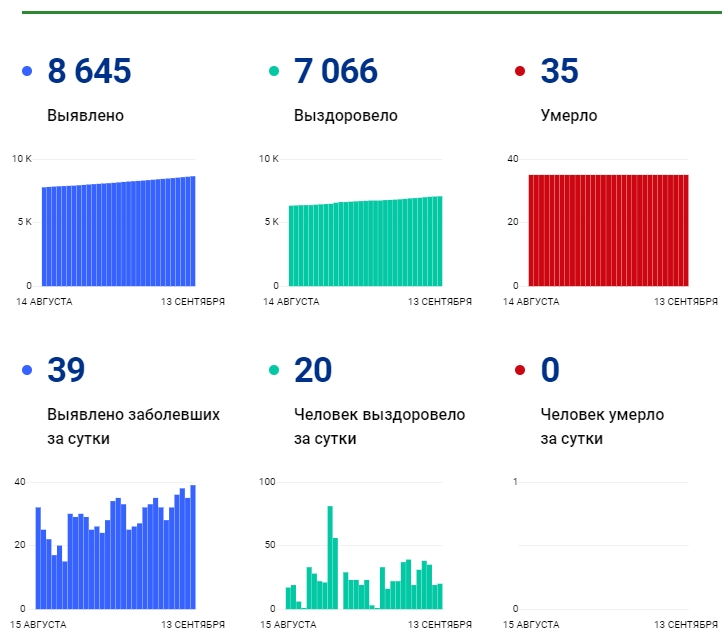728x636 pixels.
Task: Click the last bar in daily detected chart
Action: click(x=193, y=547)
